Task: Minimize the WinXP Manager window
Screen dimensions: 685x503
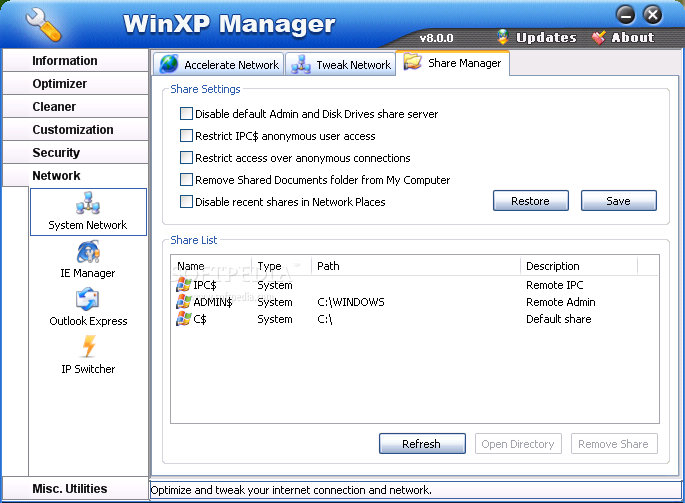Action: click(x=626, y=15)
